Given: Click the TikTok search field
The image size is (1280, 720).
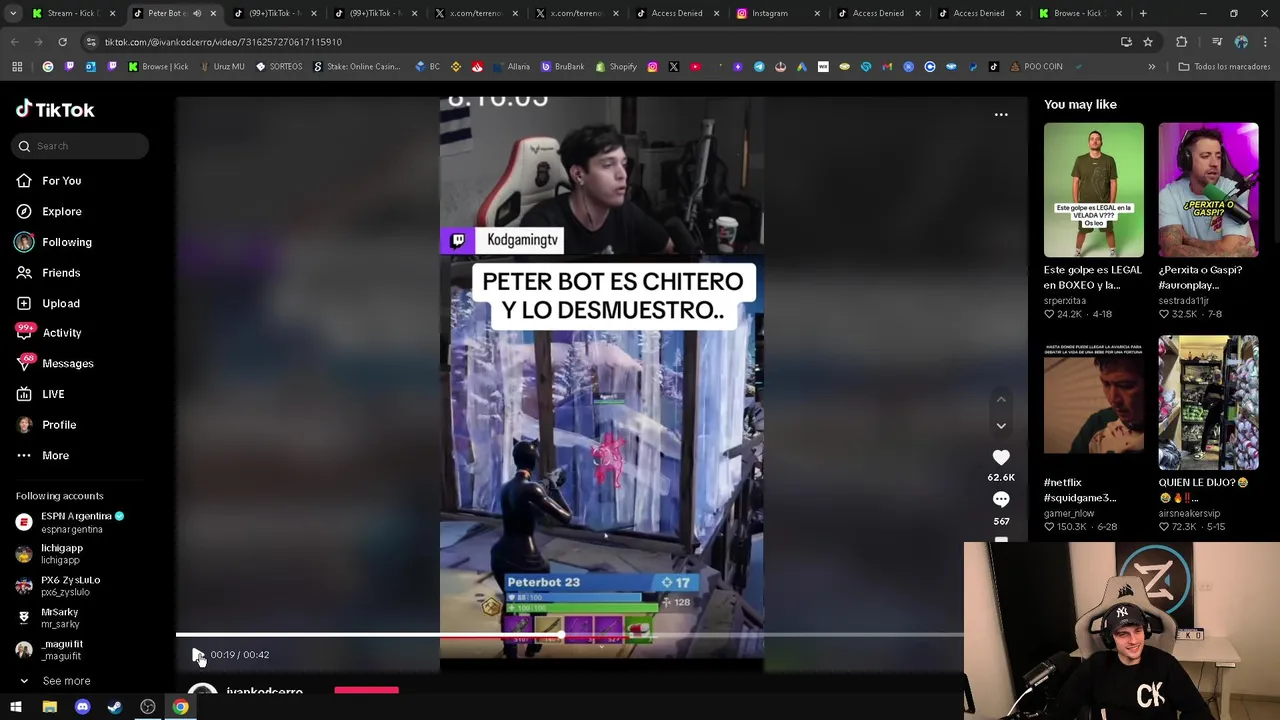Looking at the screenshot, I should pos(81,146).
